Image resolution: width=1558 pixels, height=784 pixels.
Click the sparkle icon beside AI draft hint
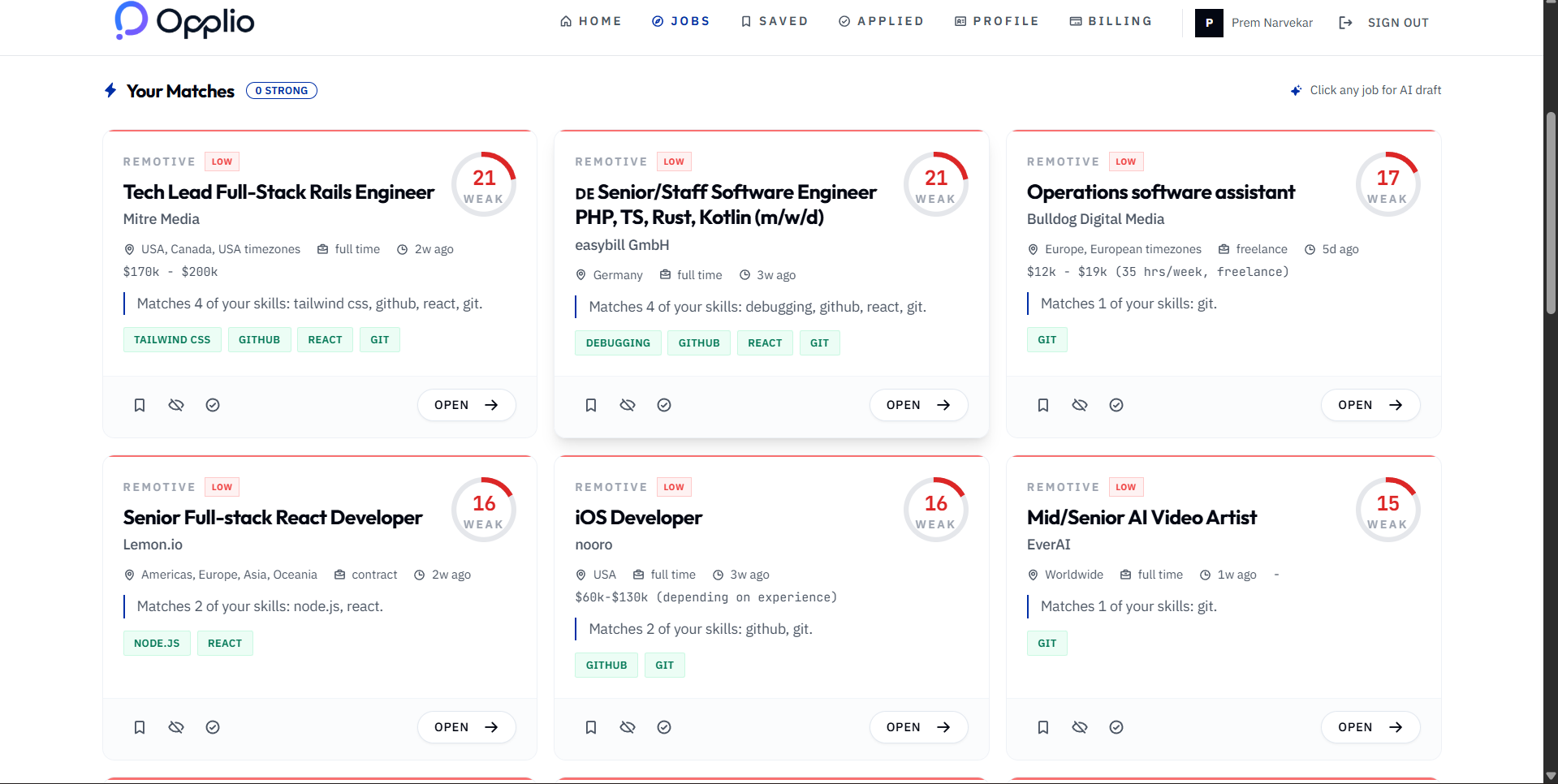pyautogui.click(x=1297, y=90)
